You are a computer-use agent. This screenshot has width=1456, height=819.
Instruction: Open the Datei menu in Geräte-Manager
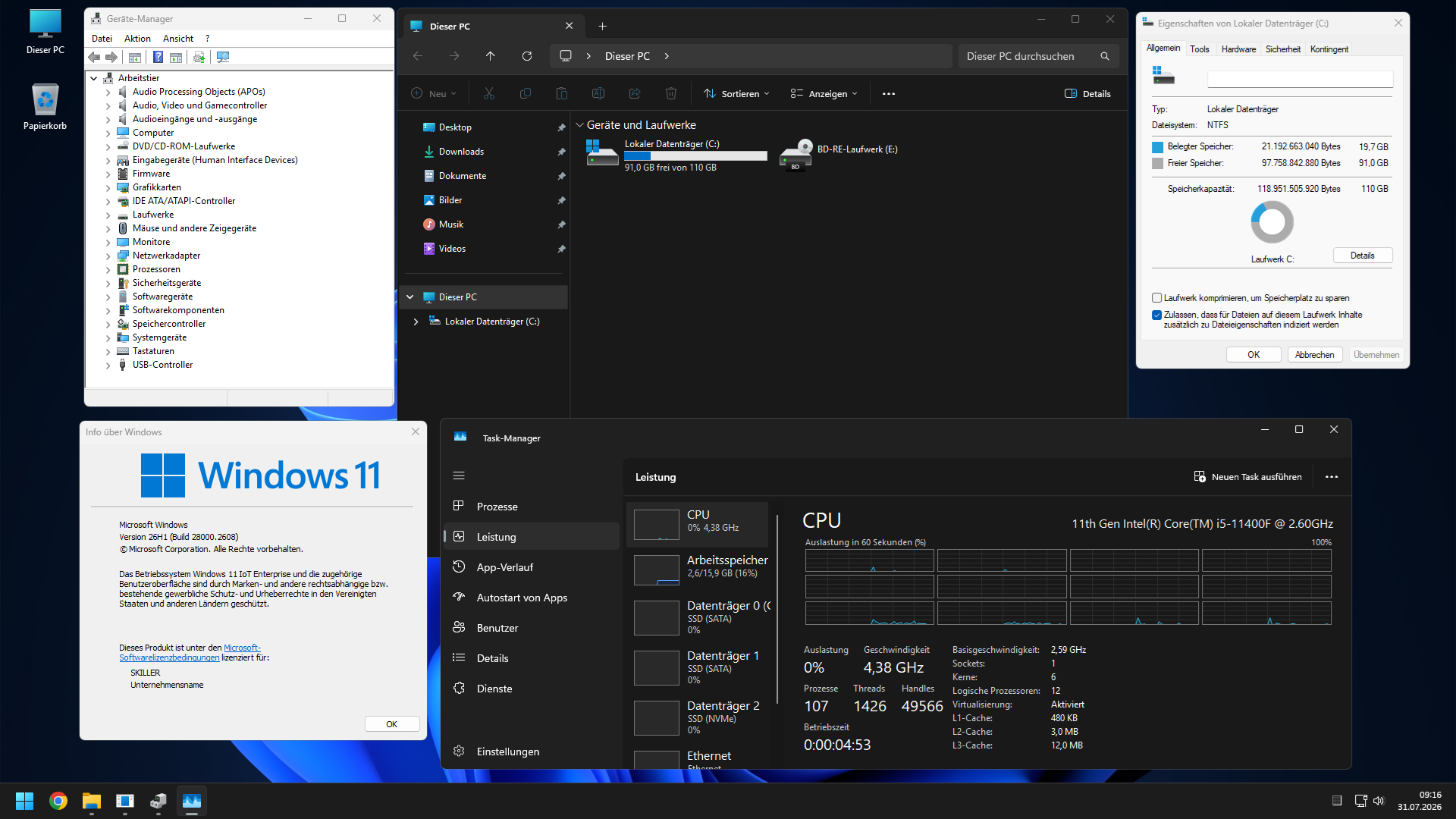click(x=102, y=39)
